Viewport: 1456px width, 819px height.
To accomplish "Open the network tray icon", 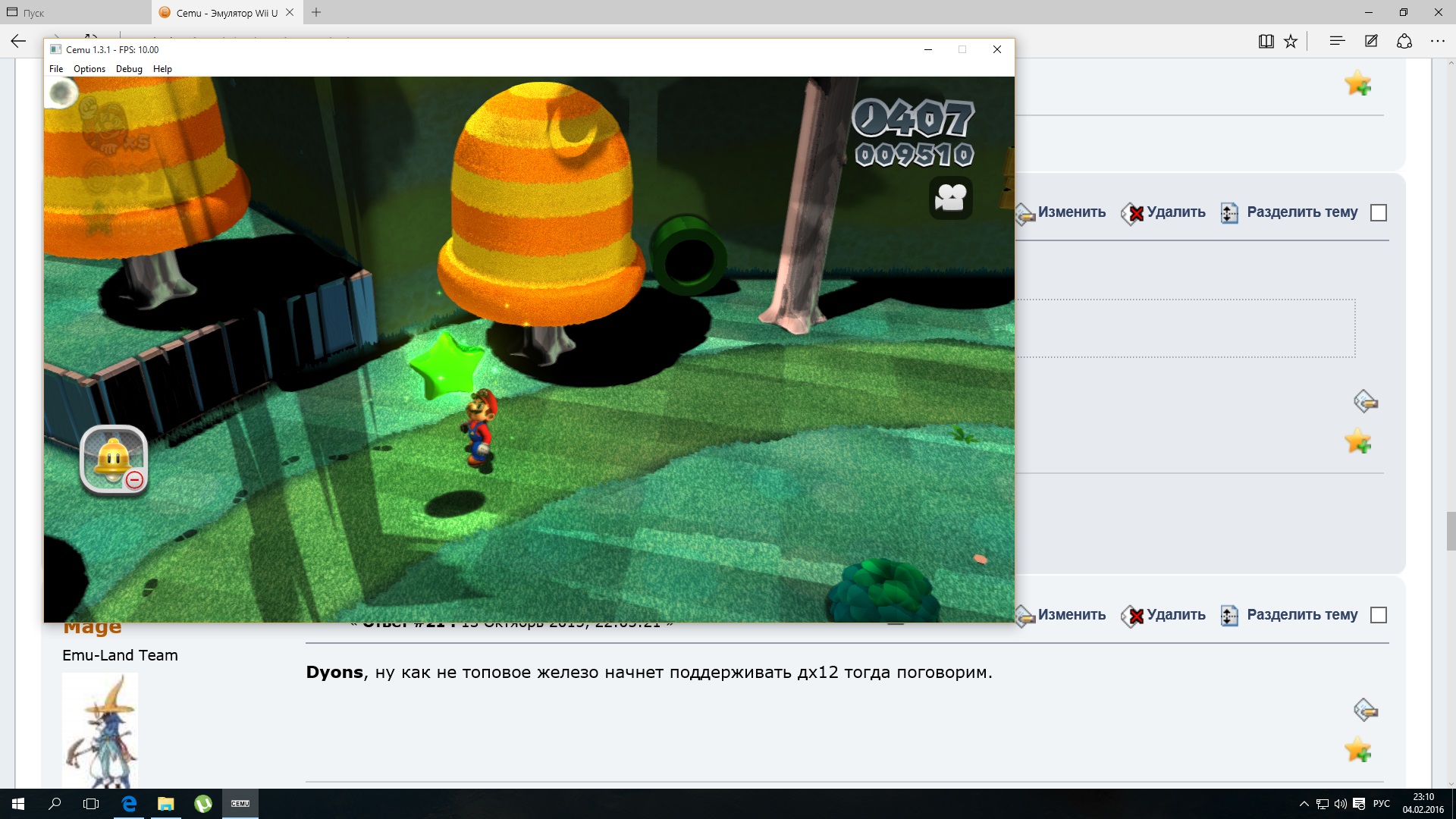I will [1323, 804].
